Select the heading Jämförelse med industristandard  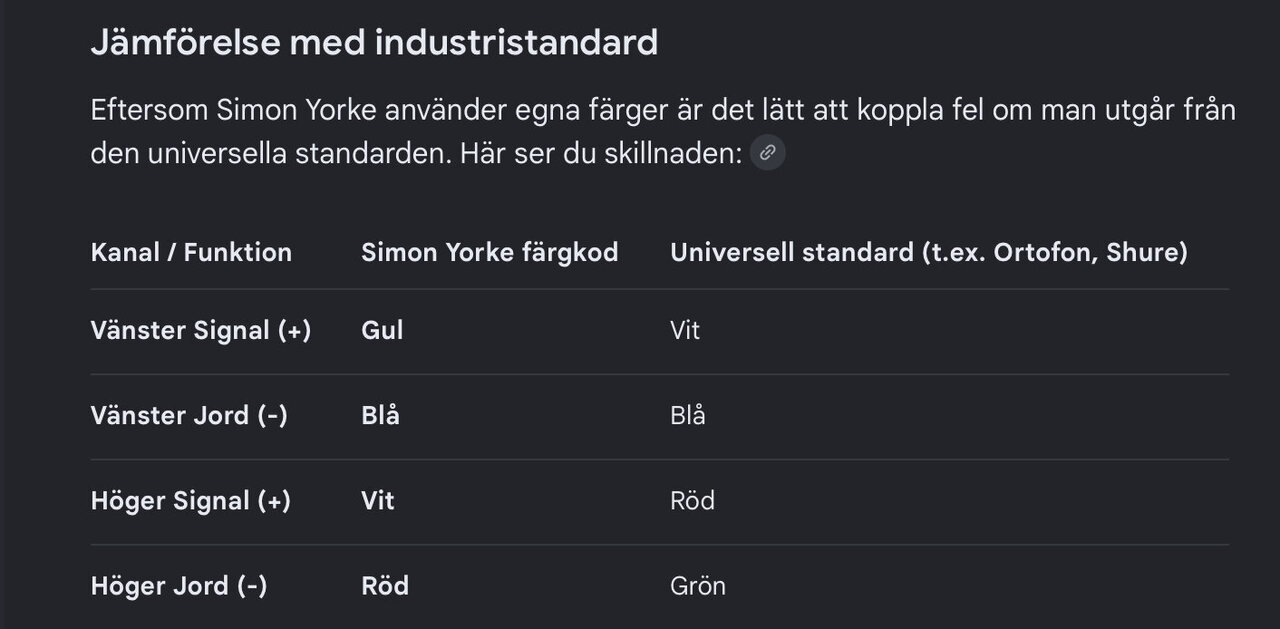[374, 43]
